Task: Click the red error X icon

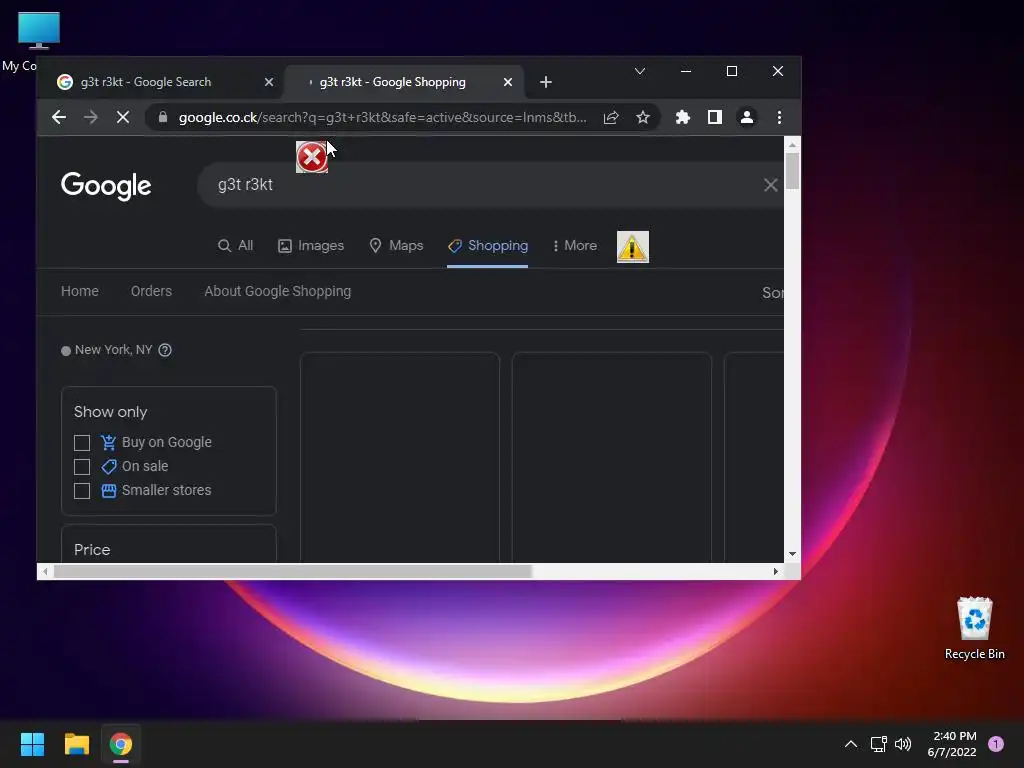Action: click(x=312, y=157)
